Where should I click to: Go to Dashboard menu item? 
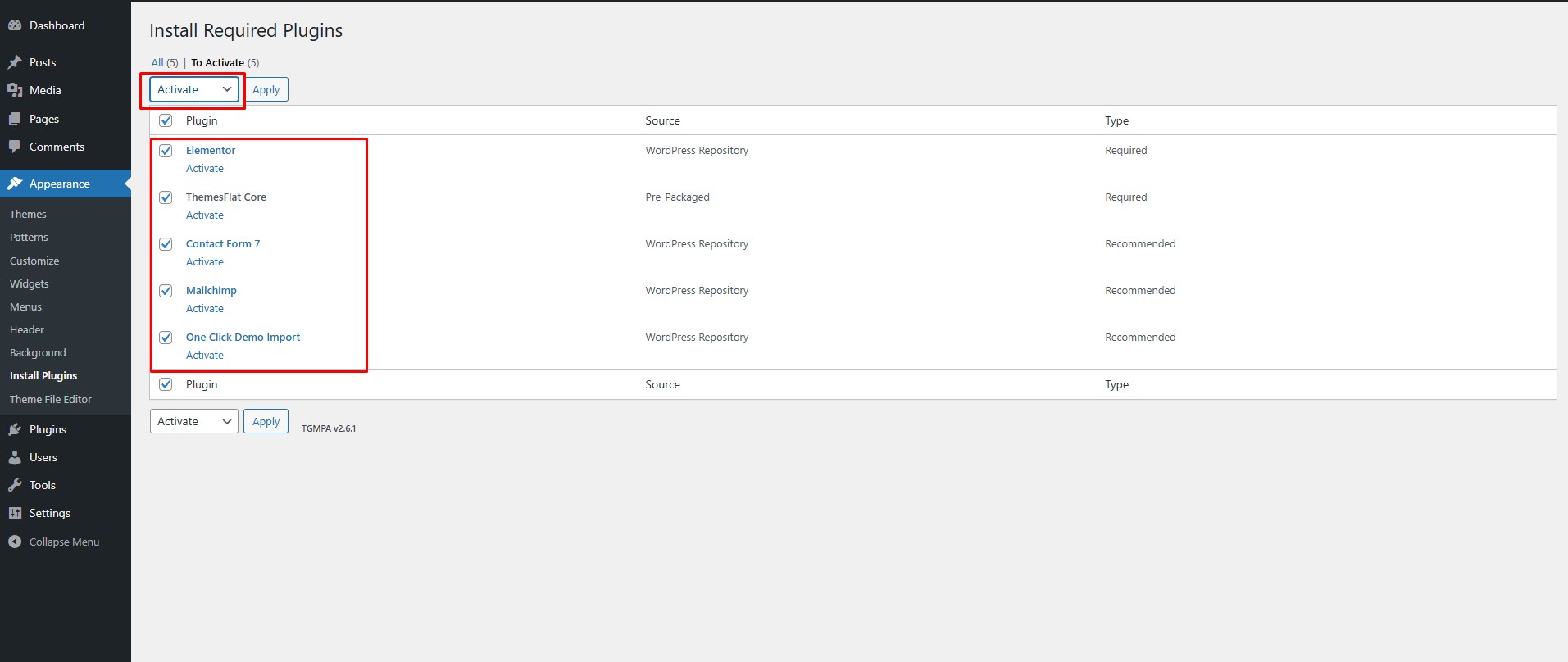click(66, 25)
